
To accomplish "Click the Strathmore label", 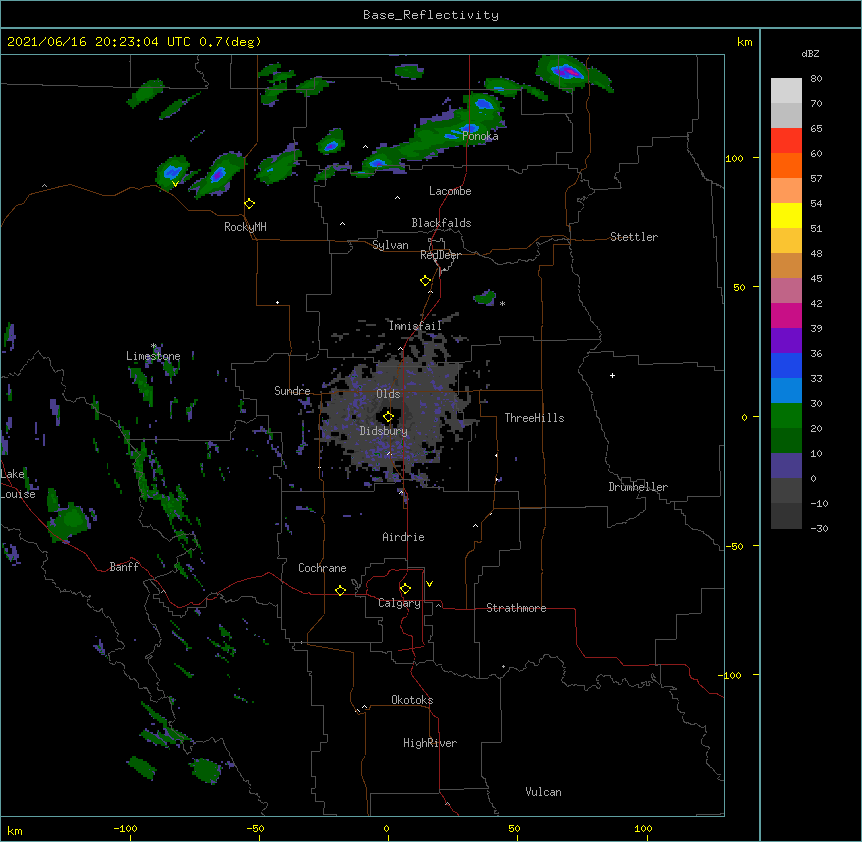I will pos(516,608).
